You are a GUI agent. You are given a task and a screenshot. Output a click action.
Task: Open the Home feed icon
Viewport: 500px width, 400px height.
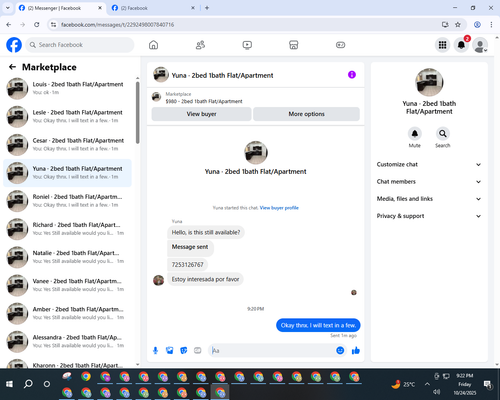coord(153,45)
